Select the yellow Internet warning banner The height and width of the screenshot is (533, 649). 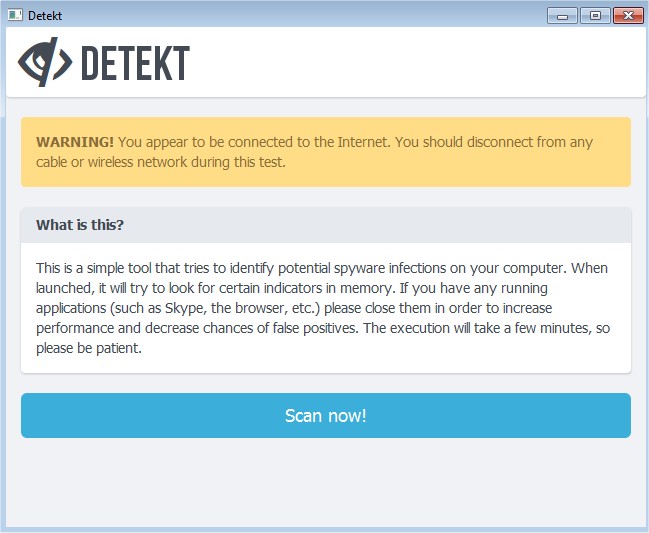(x=325, y=152)
